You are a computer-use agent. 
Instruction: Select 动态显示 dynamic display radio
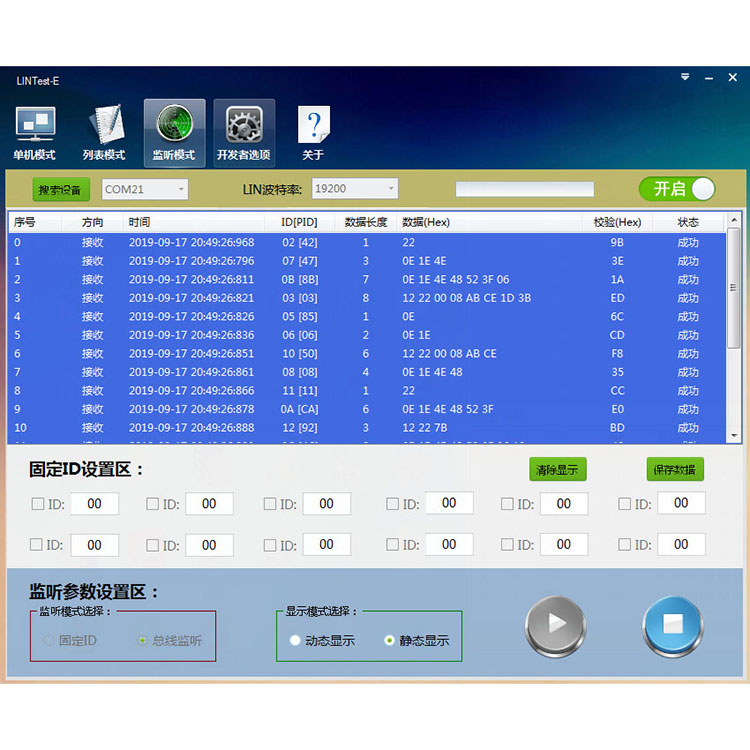(x=295, y=641)
